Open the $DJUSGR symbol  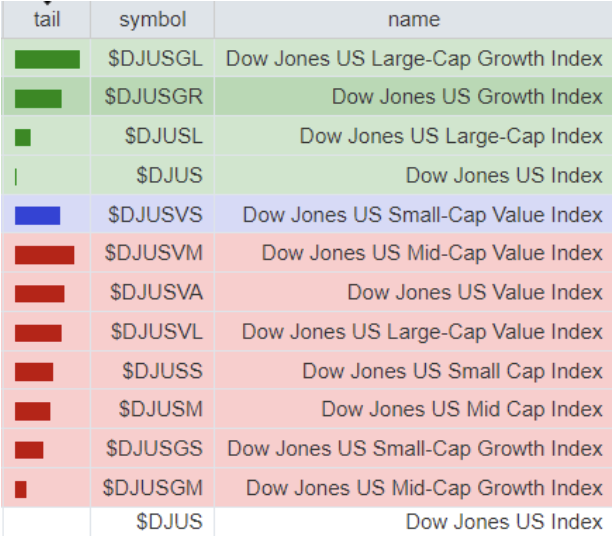[154, 98]
